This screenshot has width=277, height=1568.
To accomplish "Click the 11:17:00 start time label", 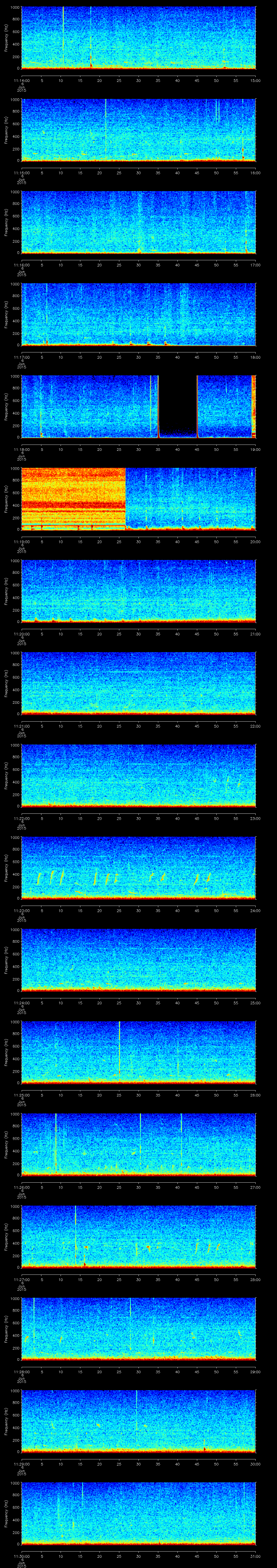I will point(21,357).
